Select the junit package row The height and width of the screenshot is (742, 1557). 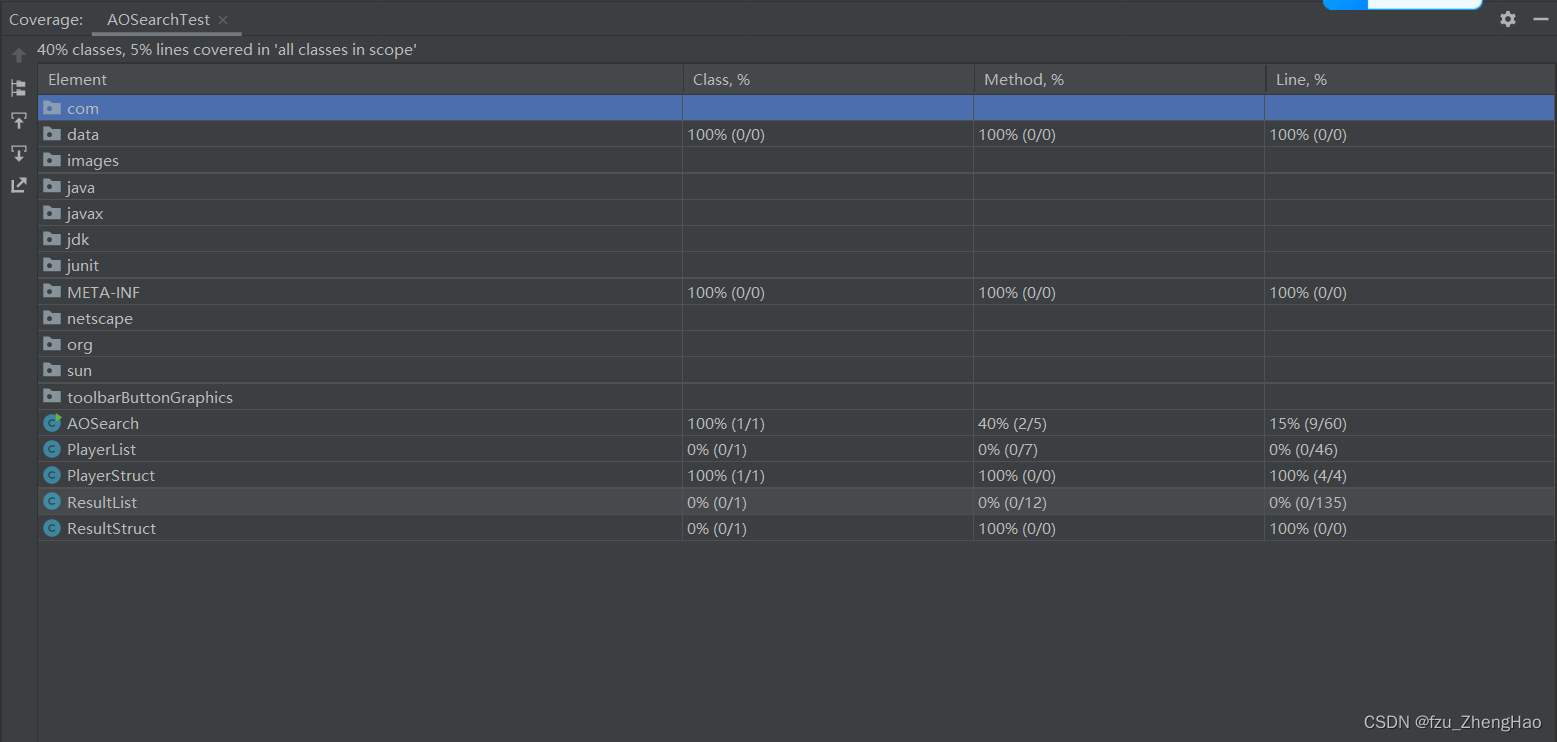tap(796, 265)
